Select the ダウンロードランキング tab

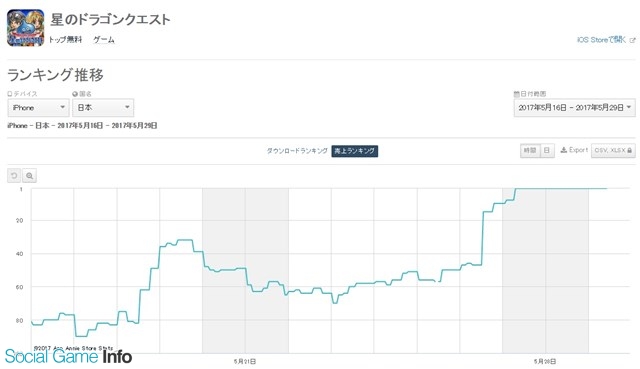click(297, 151)
